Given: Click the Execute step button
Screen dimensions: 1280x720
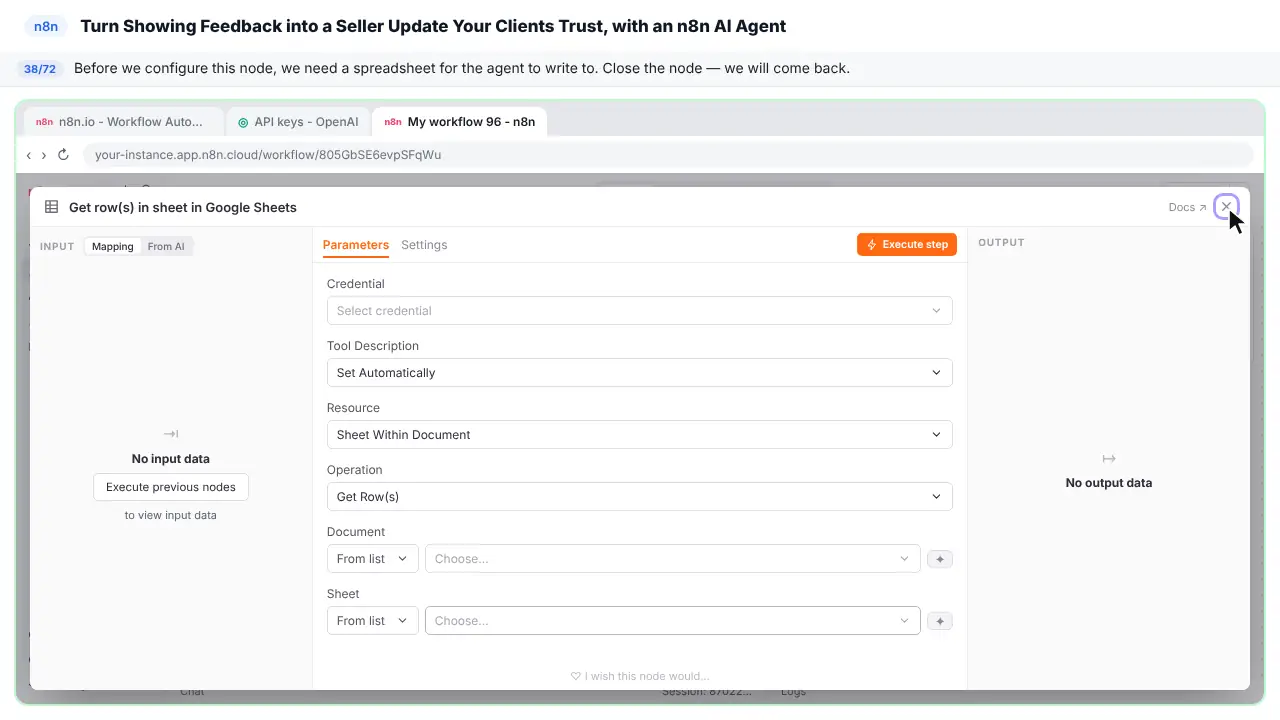Looking at the screenshot, I should click(x=907, y=244).
